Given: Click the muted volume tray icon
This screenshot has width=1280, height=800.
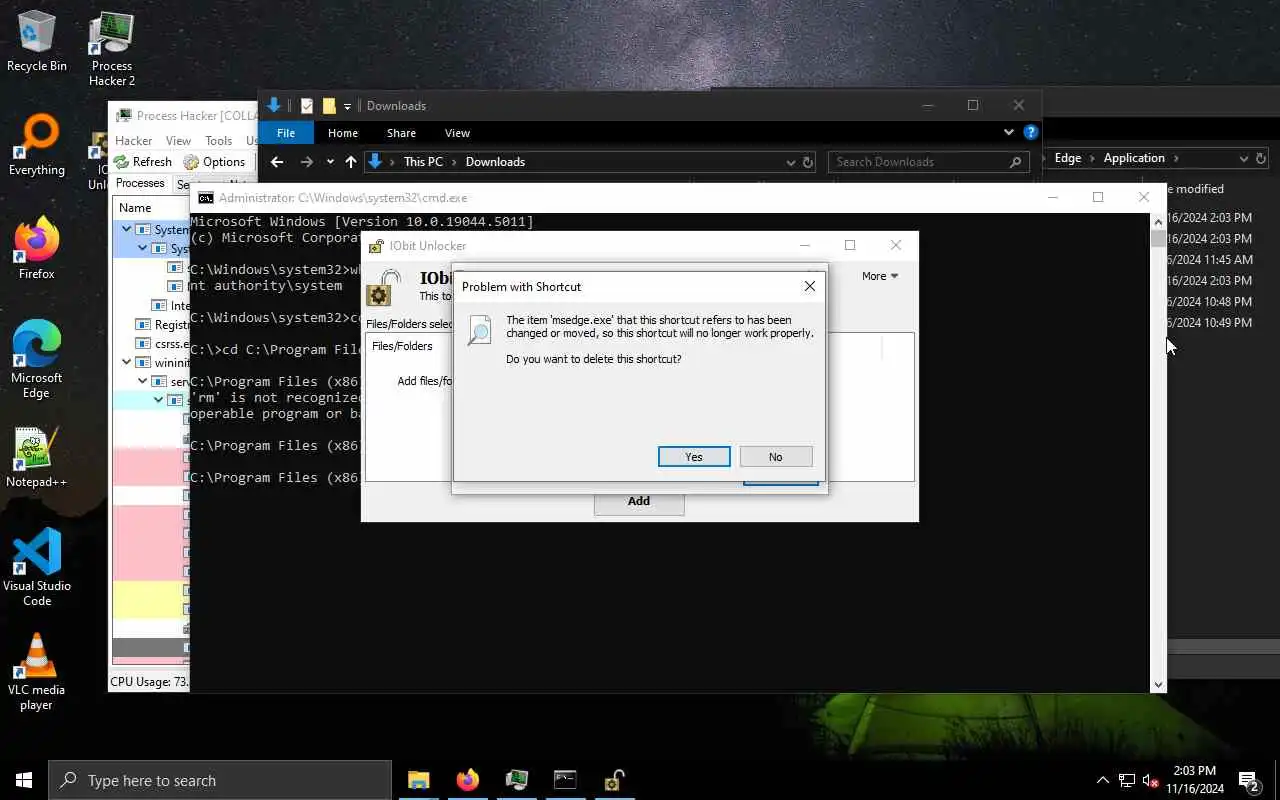Looking at the screenshot, I should coord(1150,780).
